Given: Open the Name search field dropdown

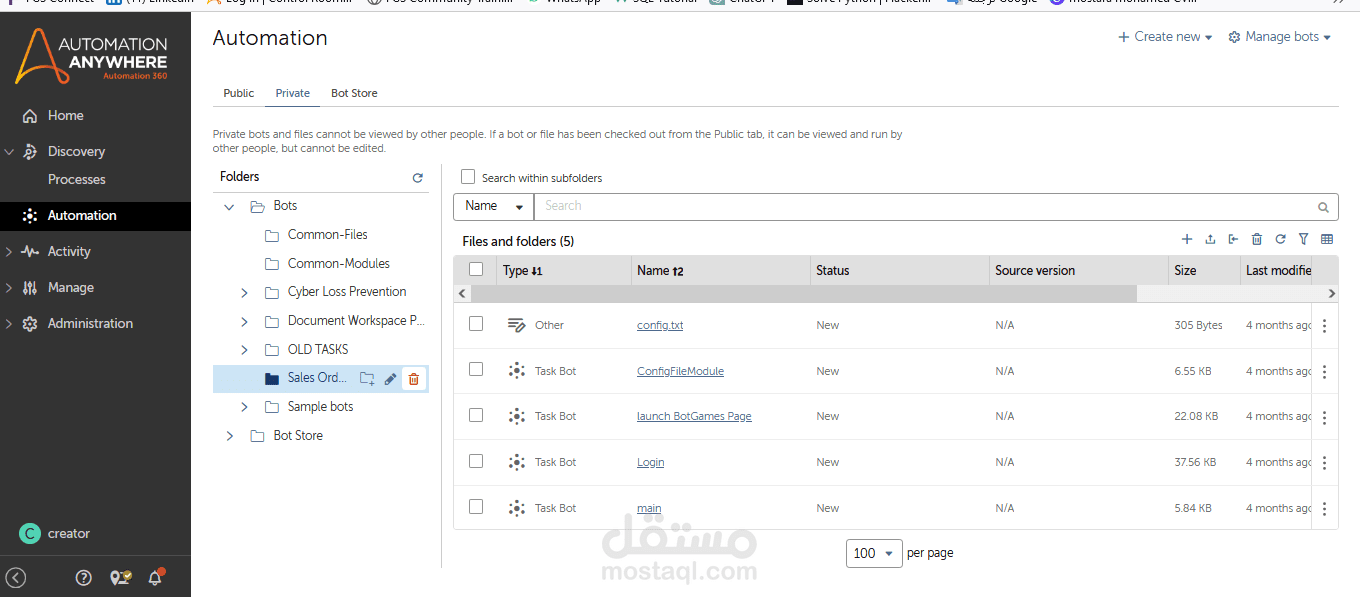Looking at the screenshot, I should coord(493,206).
